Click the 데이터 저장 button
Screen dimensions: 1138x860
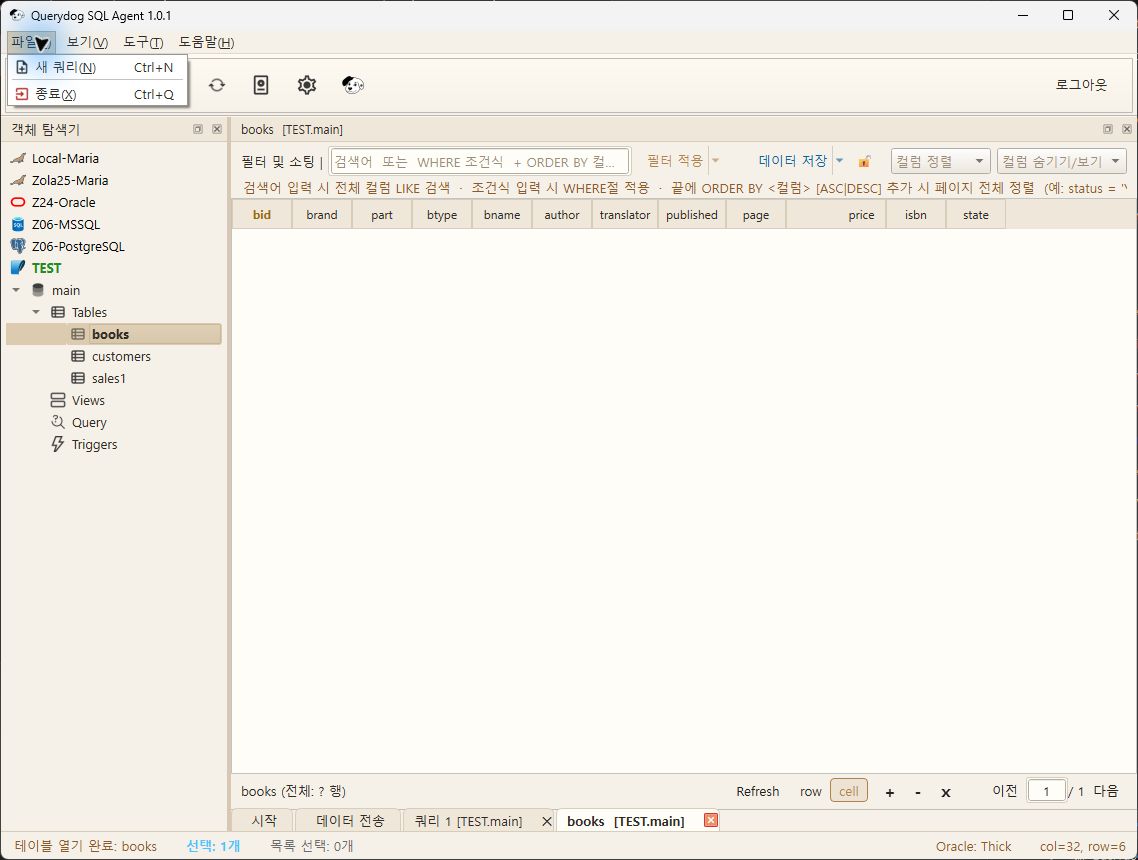(793, 160)
